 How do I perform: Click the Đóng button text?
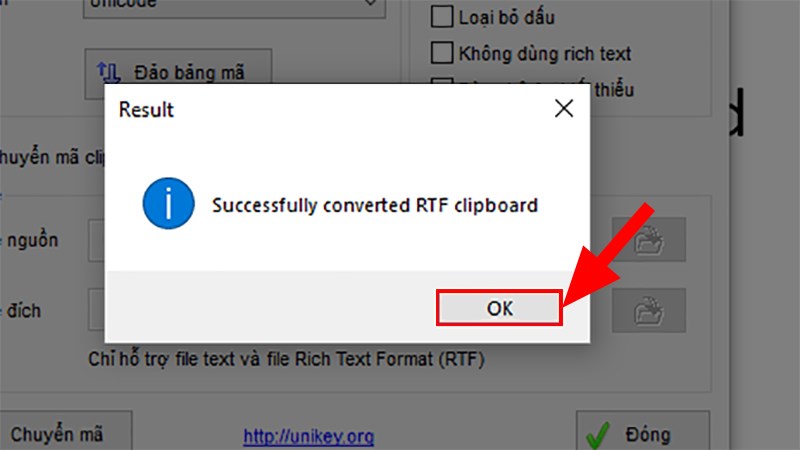[648, 435]
